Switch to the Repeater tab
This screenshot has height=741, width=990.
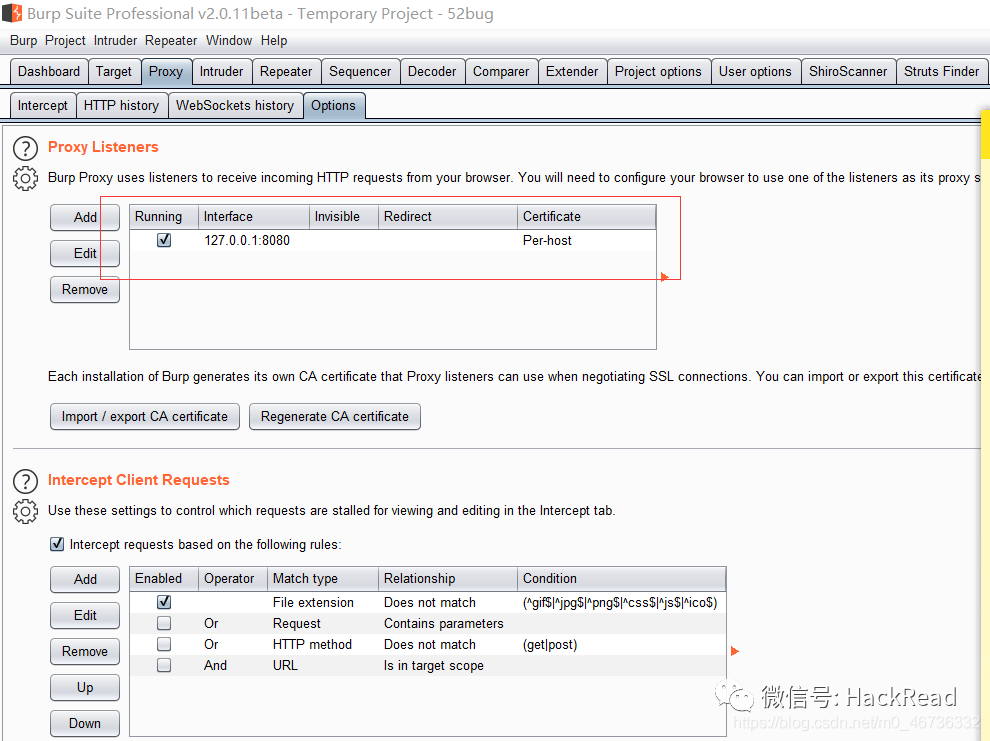pyautogui.click(x=286, y=71)
